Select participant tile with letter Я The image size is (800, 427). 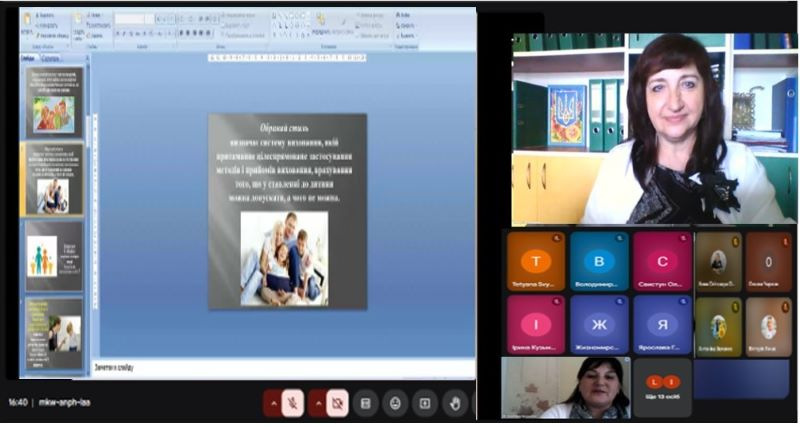click(x=662, y=325)
